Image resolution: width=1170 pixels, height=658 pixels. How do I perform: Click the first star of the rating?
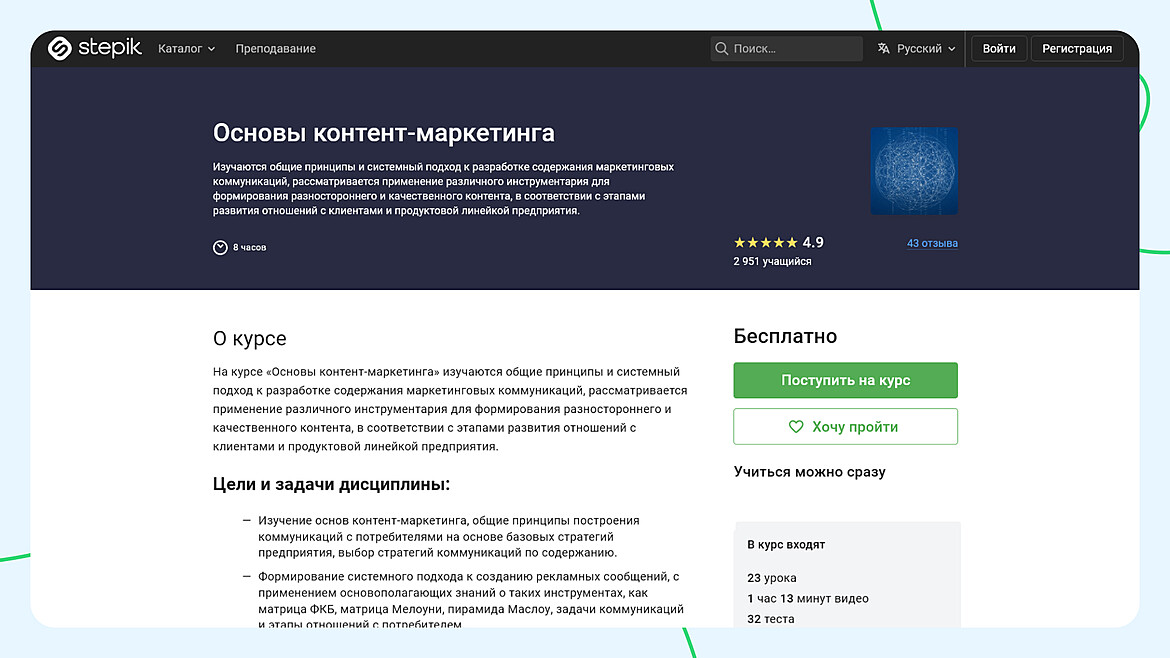click(x=737, y=241)
